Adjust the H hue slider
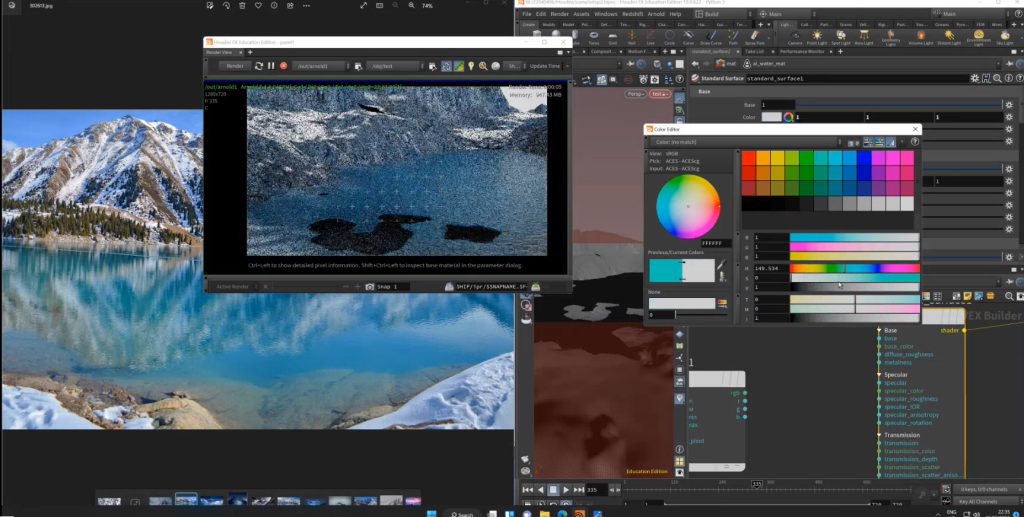The width and height of the screenshot is (1024, 517). point(855,268)
